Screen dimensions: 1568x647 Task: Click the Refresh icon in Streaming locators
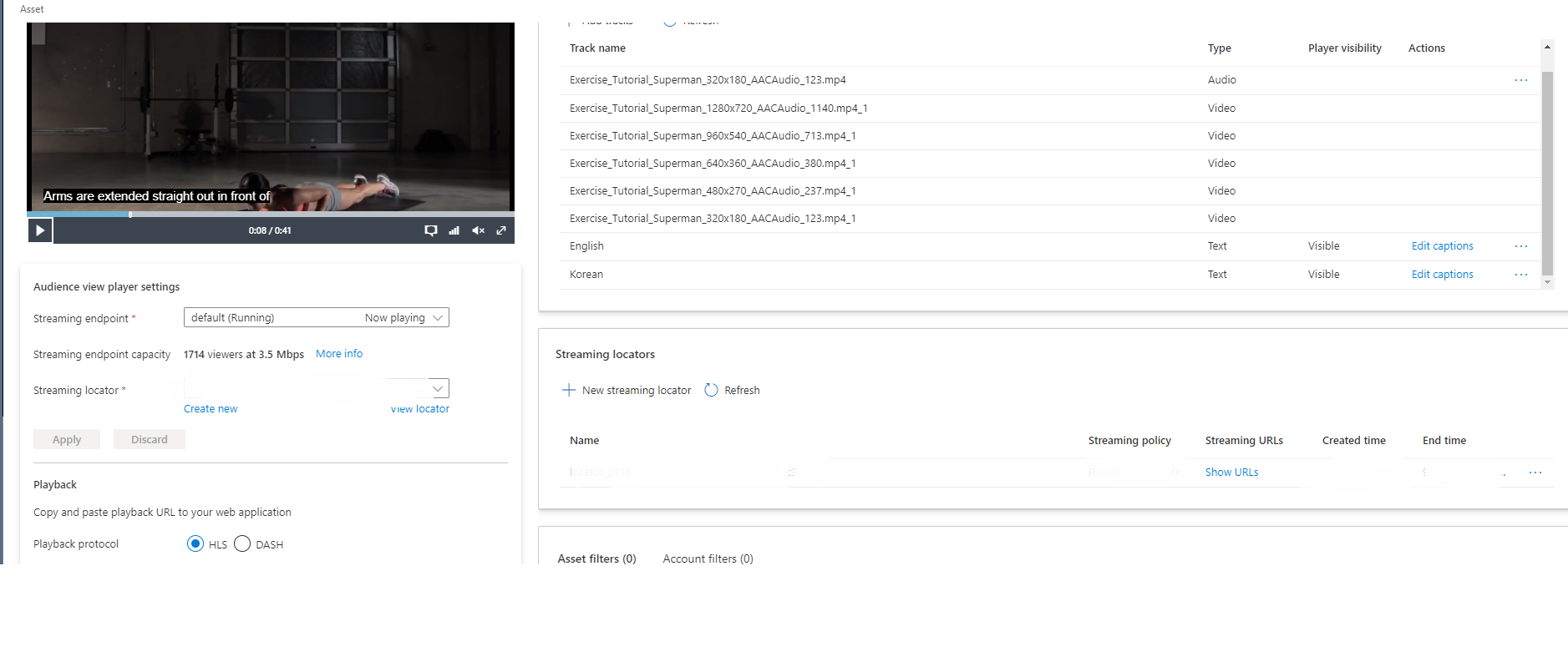coord(711,390)
